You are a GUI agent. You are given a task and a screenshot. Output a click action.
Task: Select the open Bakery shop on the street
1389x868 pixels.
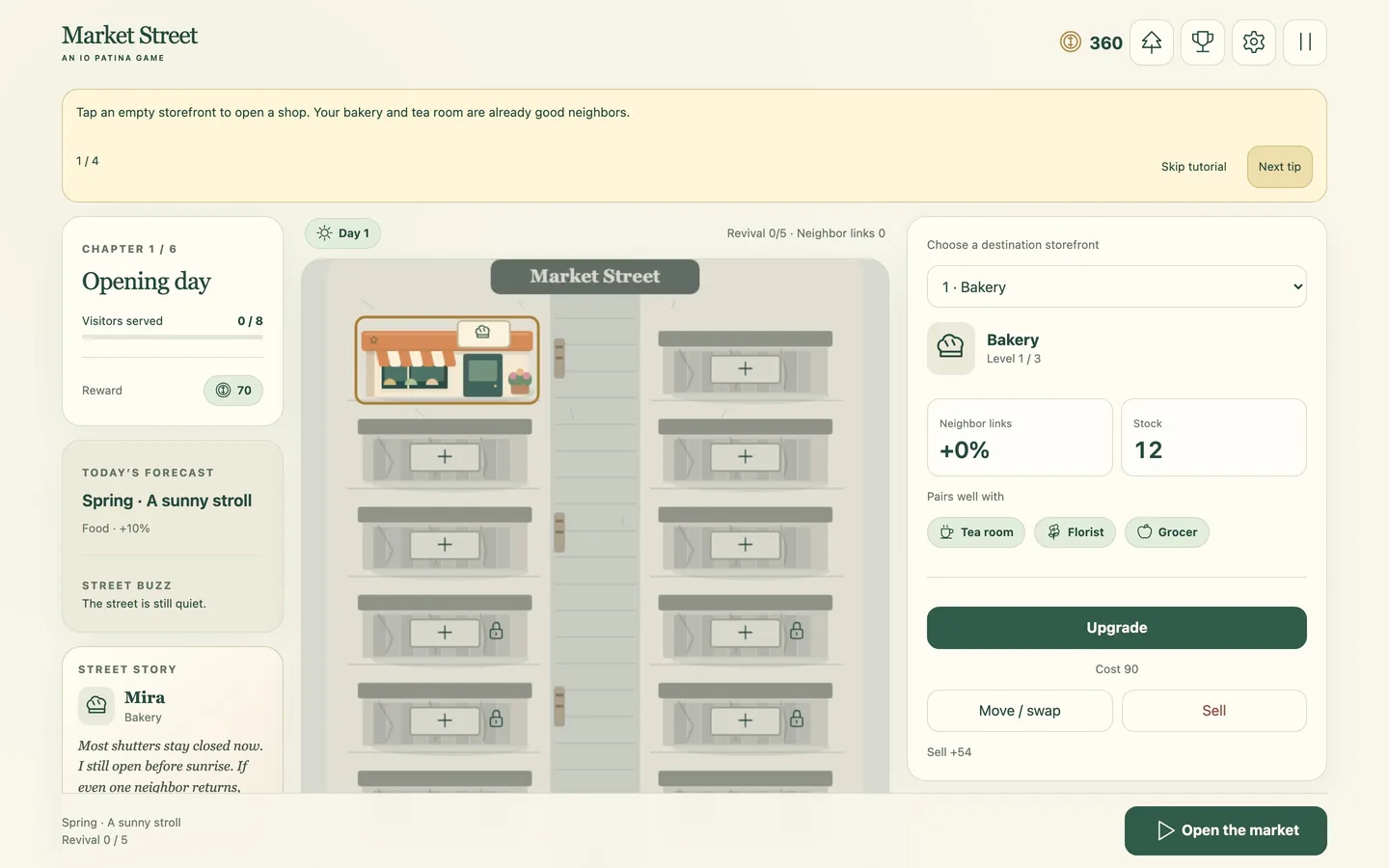(x=447, y=360)
